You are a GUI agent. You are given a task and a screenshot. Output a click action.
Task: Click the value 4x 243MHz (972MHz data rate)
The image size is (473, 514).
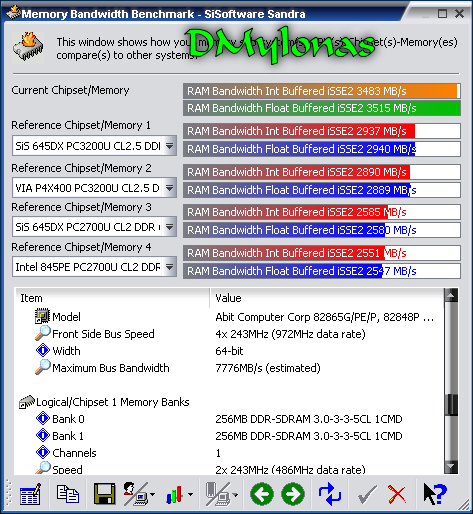click(290, 334)
